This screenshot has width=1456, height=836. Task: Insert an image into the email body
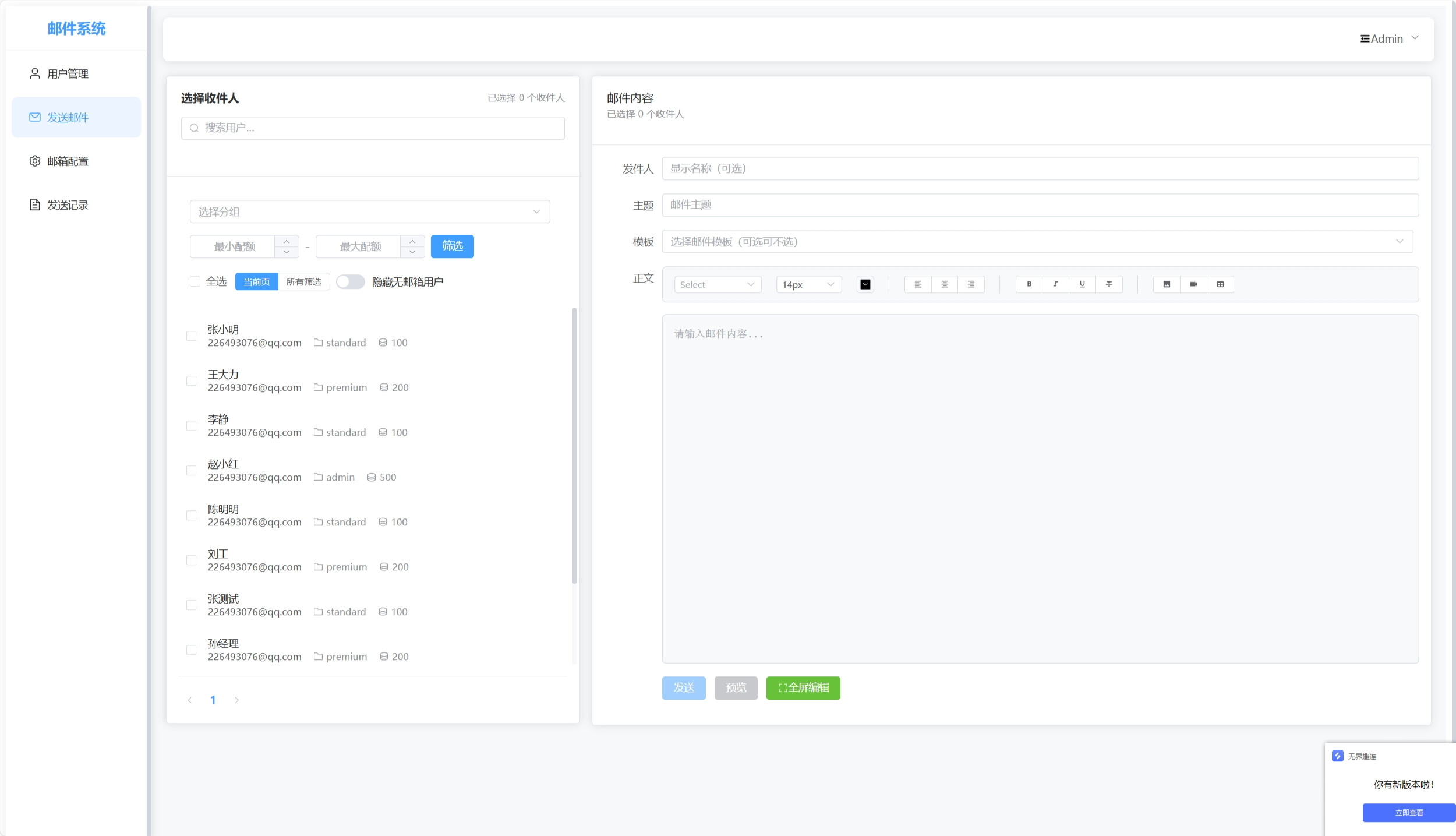[1167, 284]
